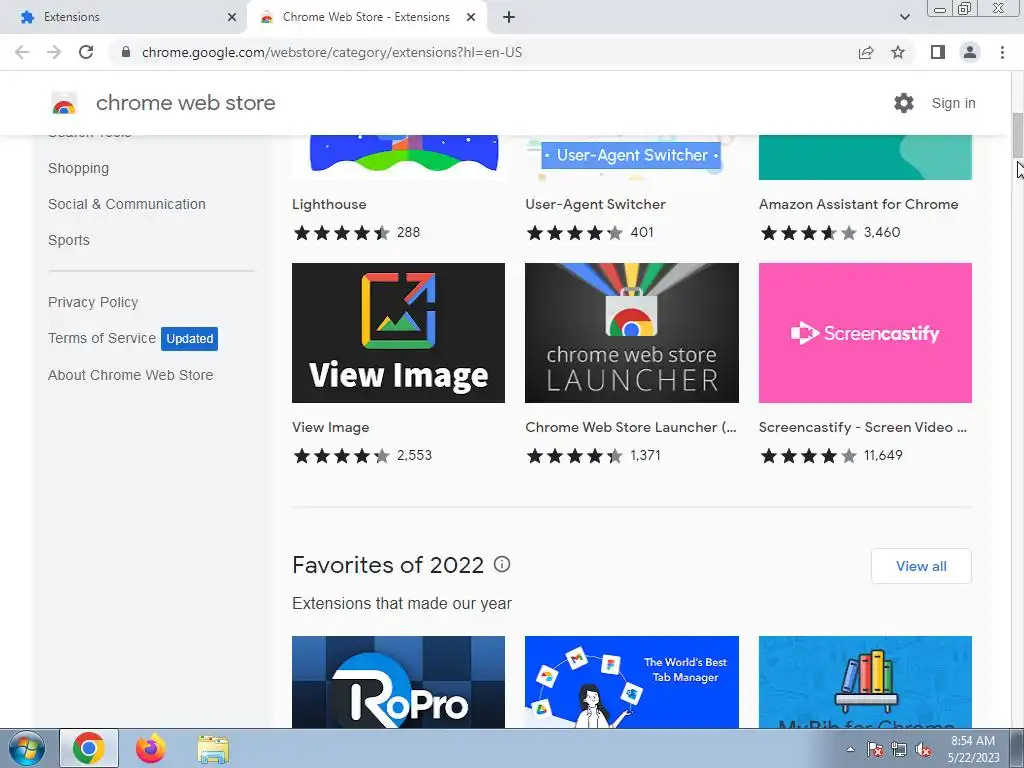This screenshot has width=1024, height=768.
Task: Click the Chrome taskbar icon
Action: 89,749
